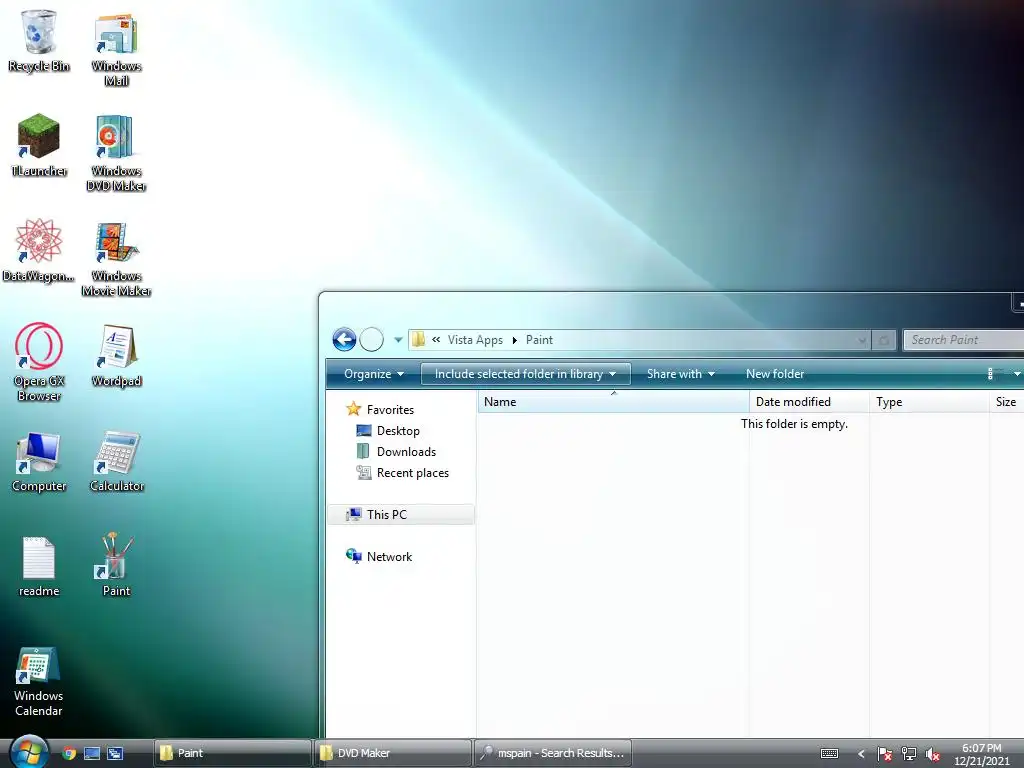Sort by Name column header

[613, 402]
